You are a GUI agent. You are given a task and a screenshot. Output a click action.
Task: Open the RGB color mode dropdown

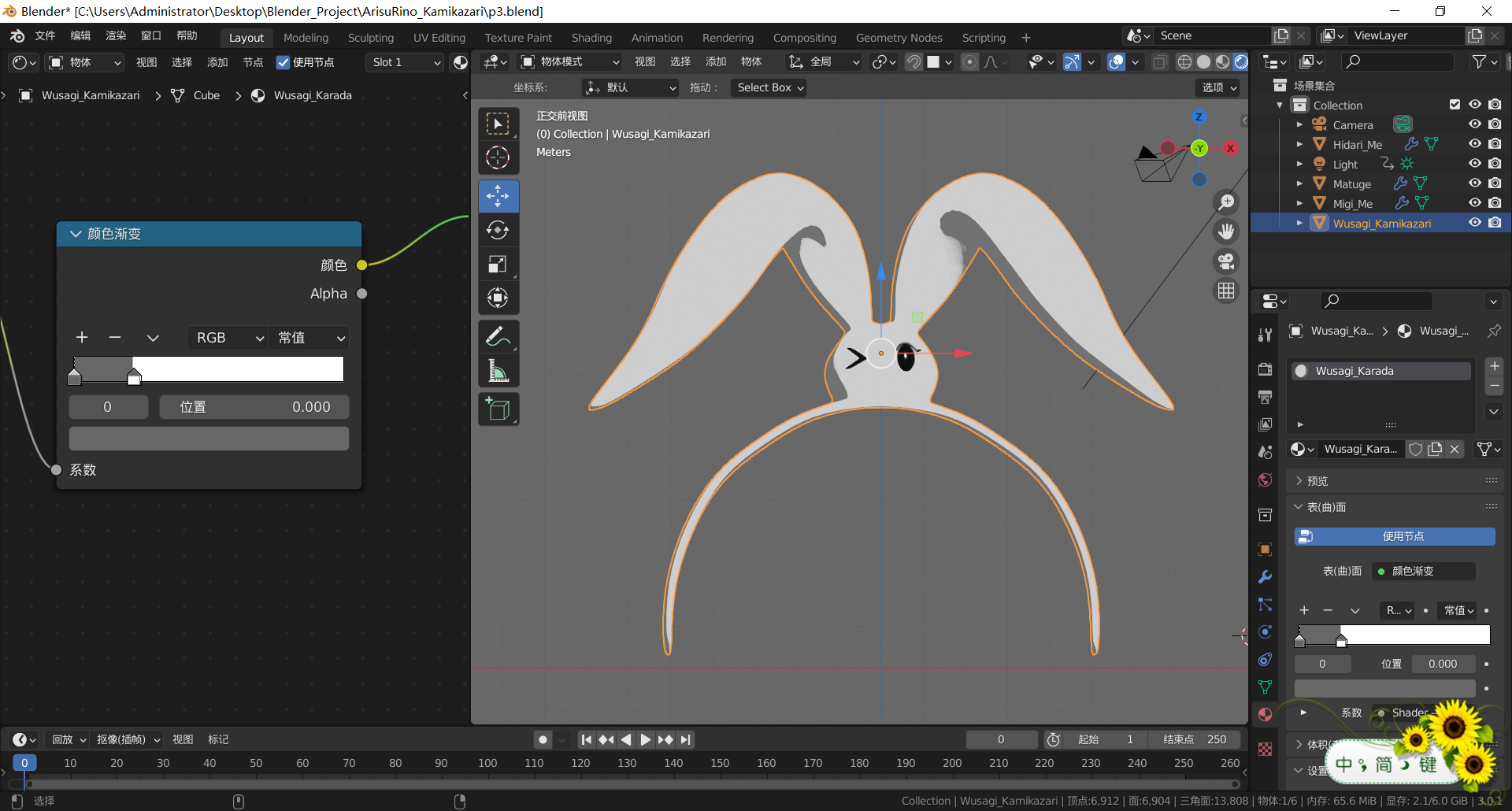228,338
